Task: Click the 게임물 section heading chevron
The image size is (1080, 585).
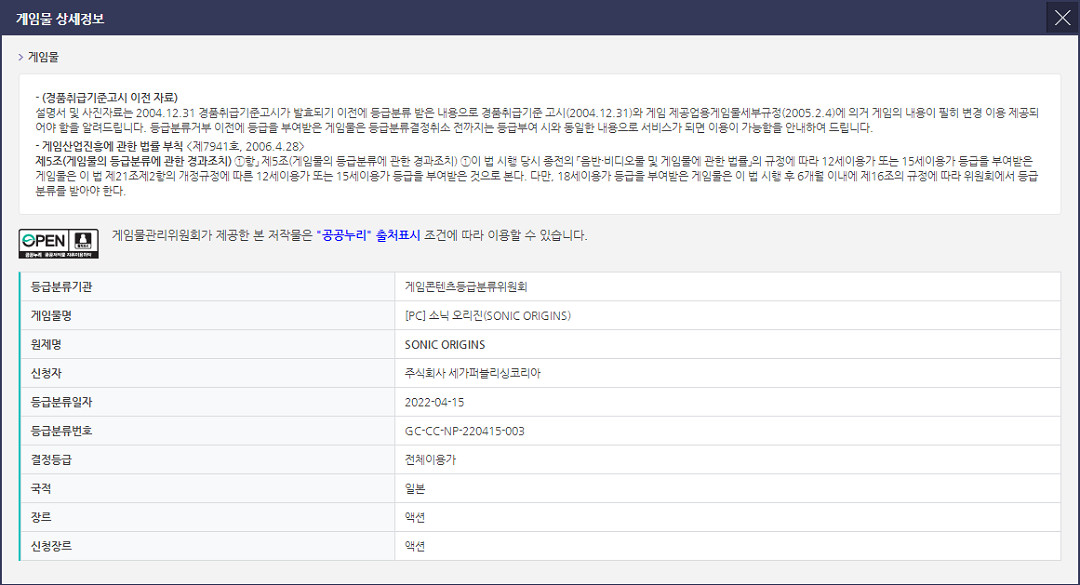Action: 20,57
